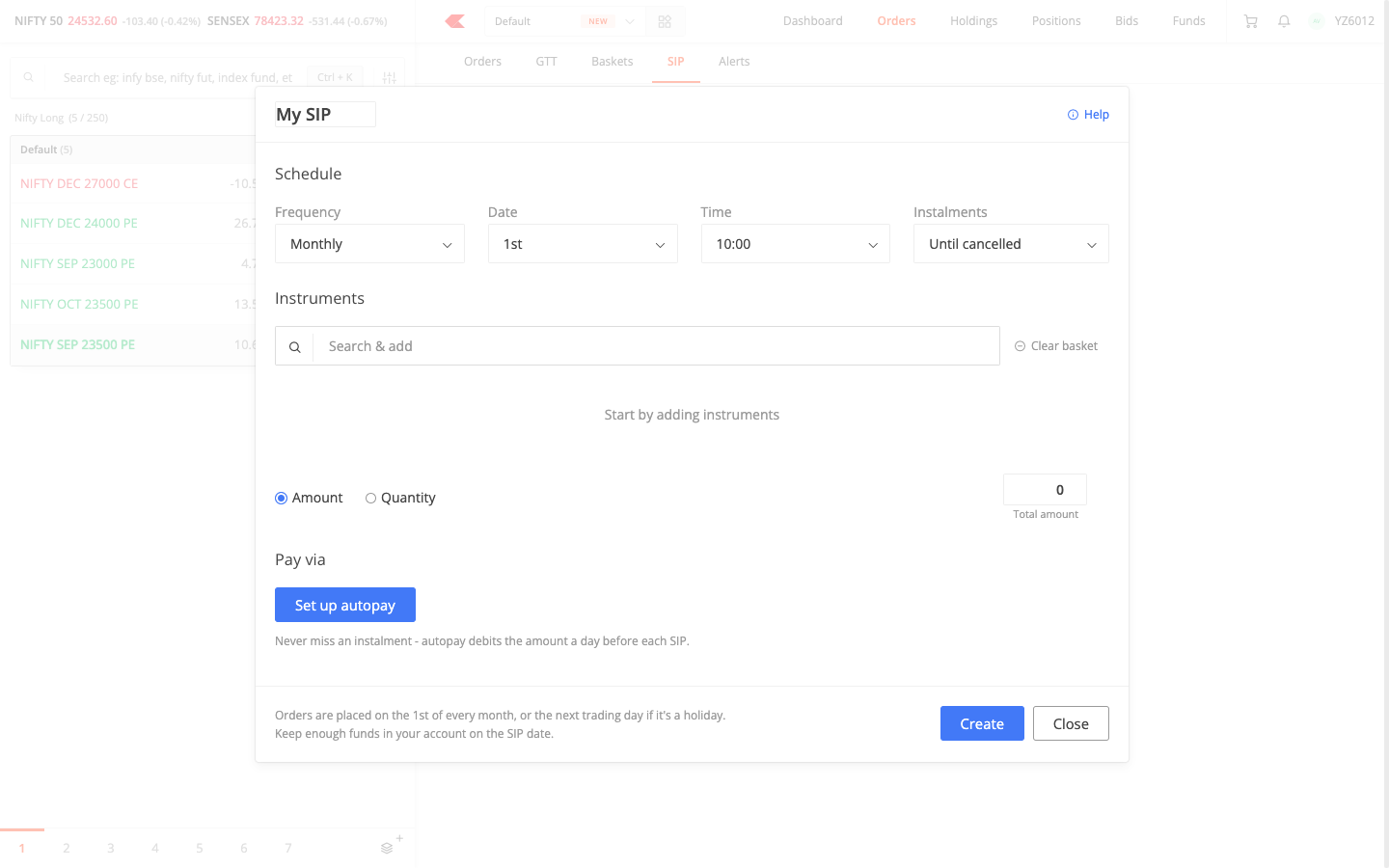Click the Help info icon
Screen dimensions: 1389x868
1073,115
